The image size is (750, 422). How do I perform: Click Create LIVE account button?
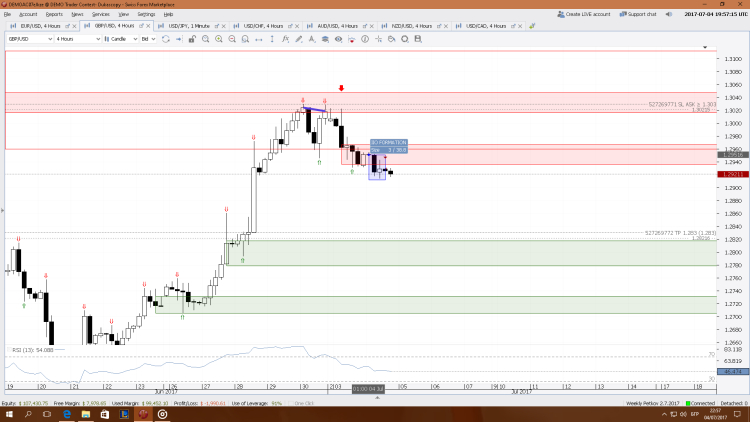pyautogui.click(x=584, y=14)
